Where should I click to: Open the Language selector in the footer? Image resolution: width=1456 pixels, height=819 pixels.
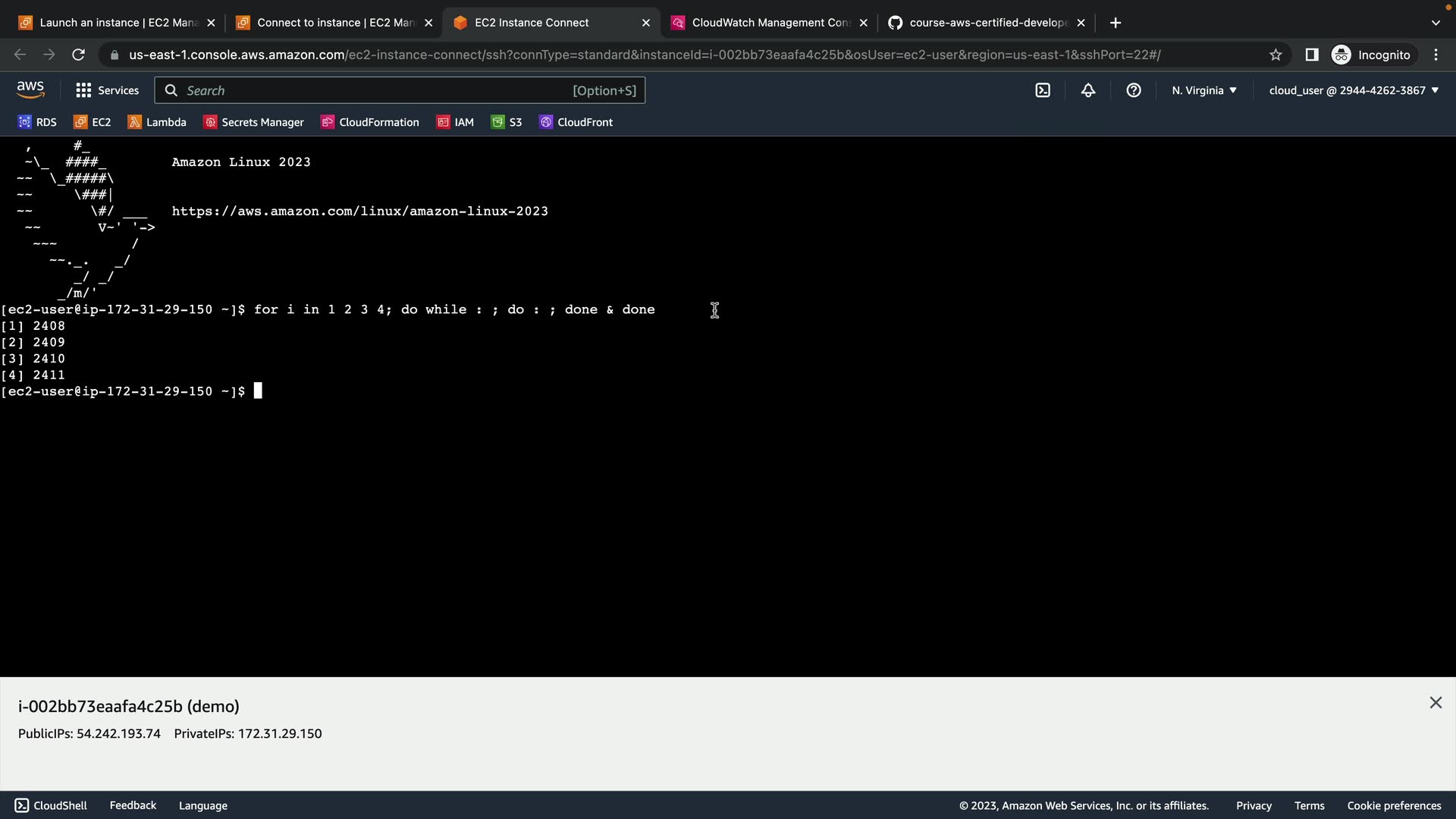click(202, 805)
